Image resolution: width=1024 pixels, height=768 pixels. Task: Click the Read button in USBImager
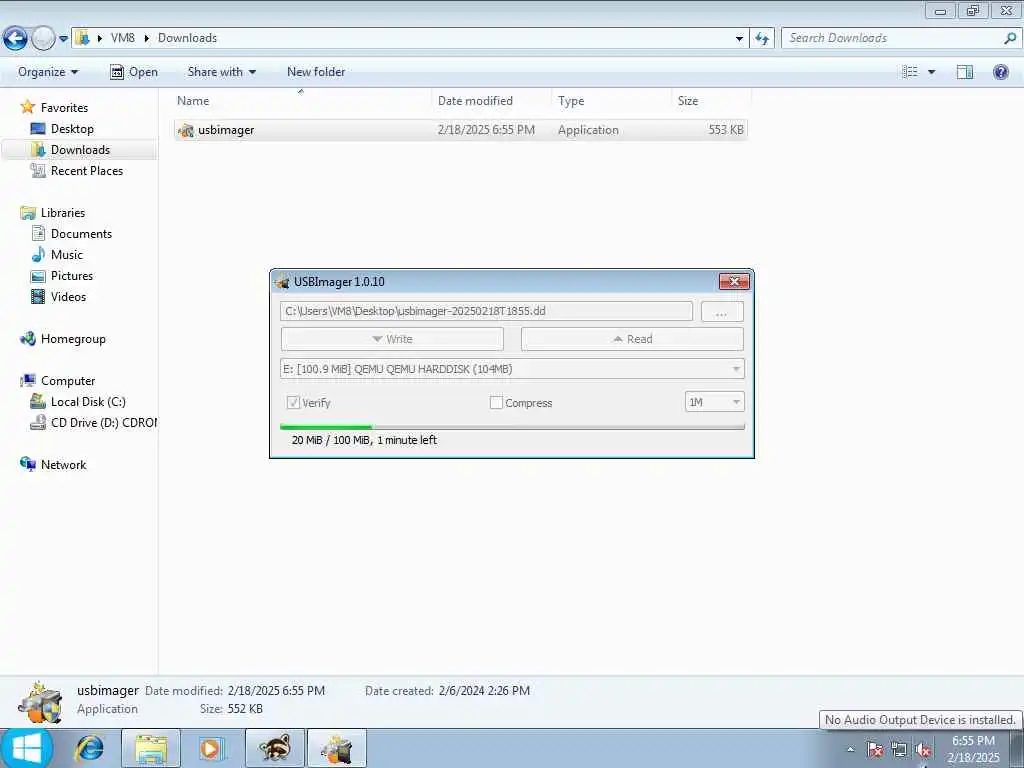[x=632, y=339]
